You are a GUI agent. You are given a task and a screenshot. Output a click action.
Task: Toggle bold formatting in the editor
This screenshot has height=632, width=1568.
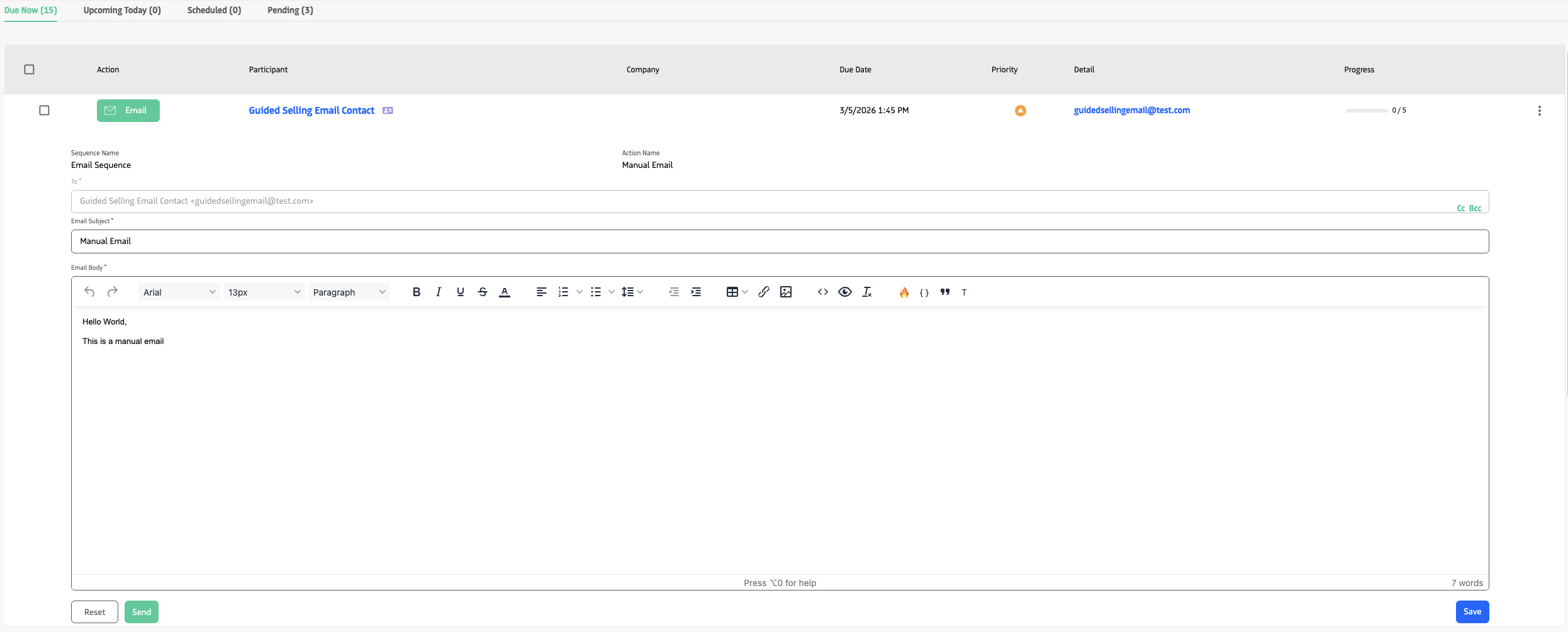click(416, 292)
